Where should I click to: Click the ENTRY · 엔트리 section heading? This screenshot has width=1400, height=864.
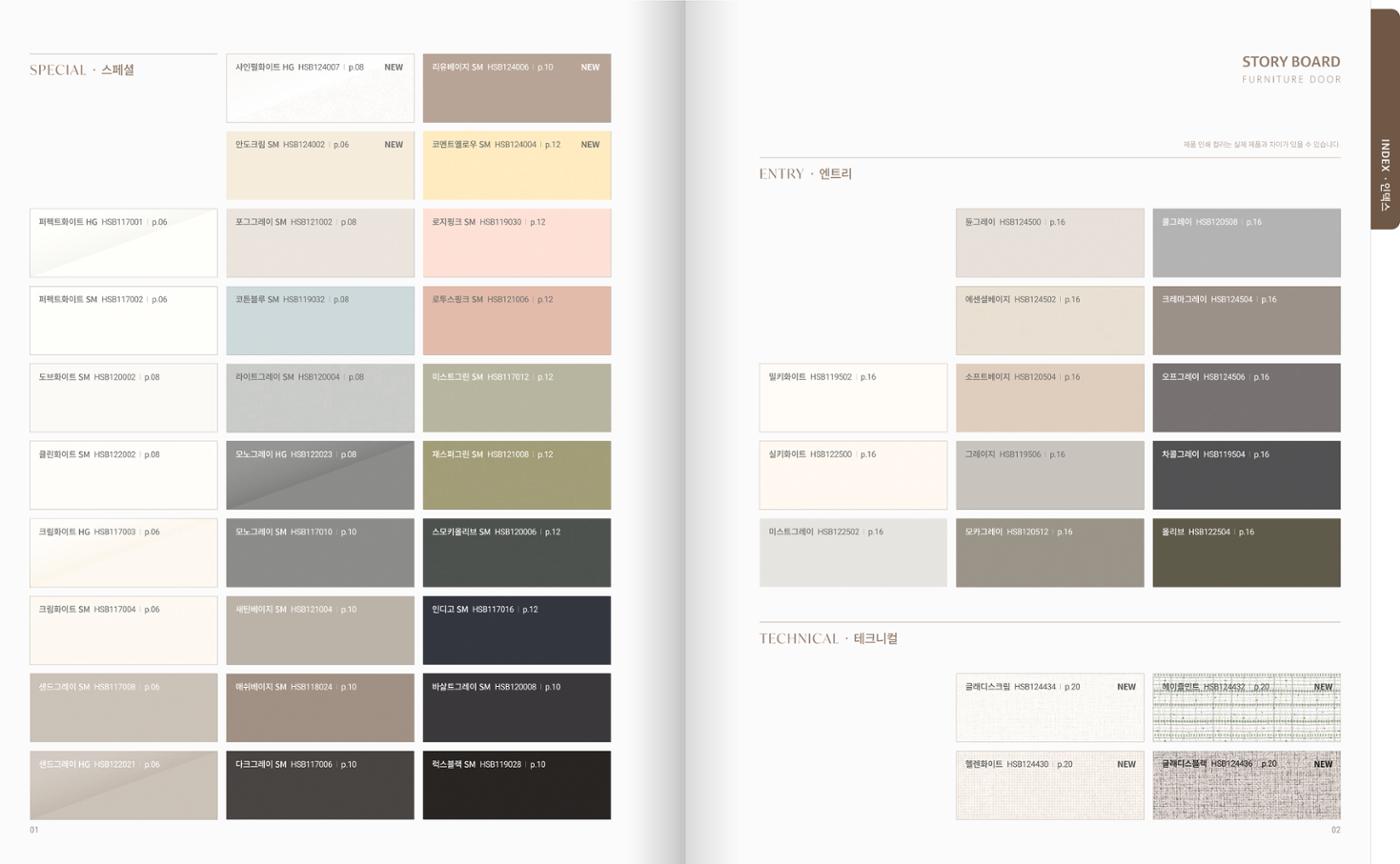point(805,174)
